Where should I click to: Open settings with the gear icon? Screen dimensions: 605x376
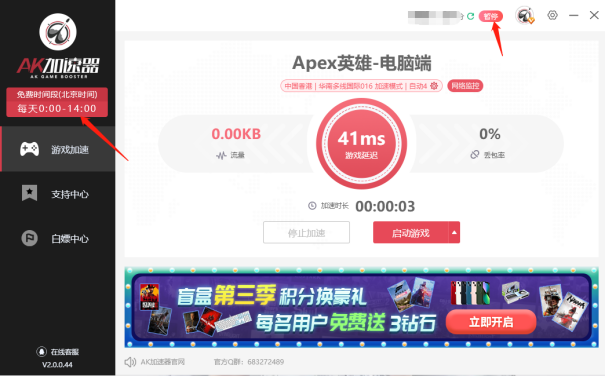click(553, 15)
